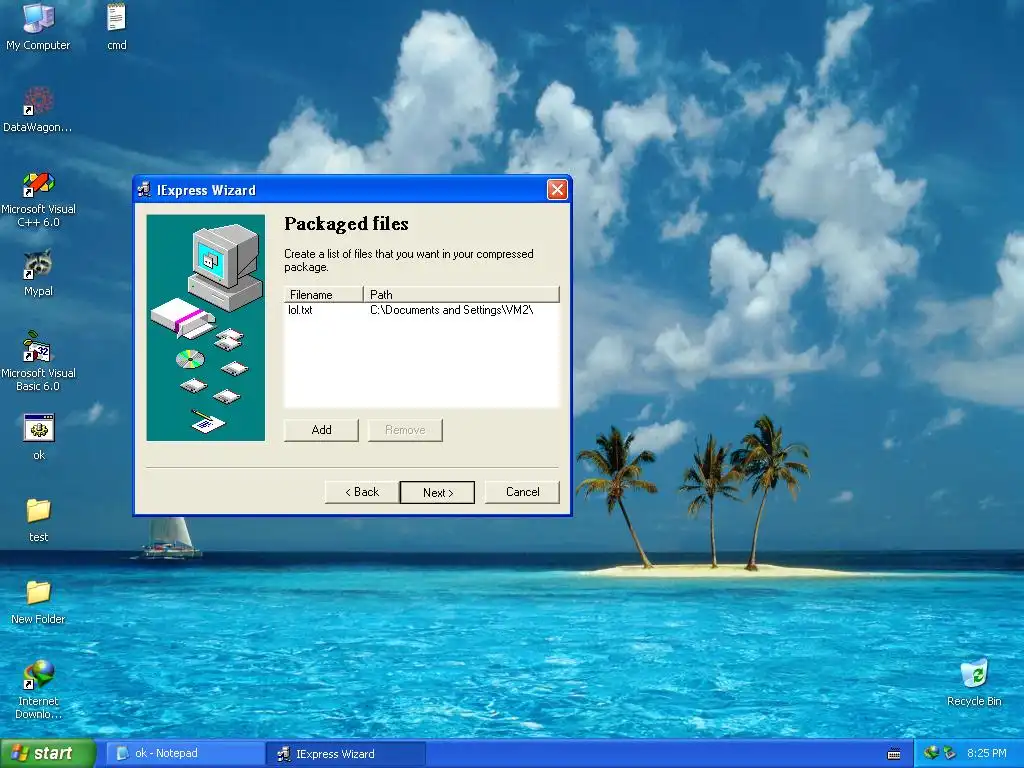Open the Windows start menu
1024x768 pixels.
47,754
